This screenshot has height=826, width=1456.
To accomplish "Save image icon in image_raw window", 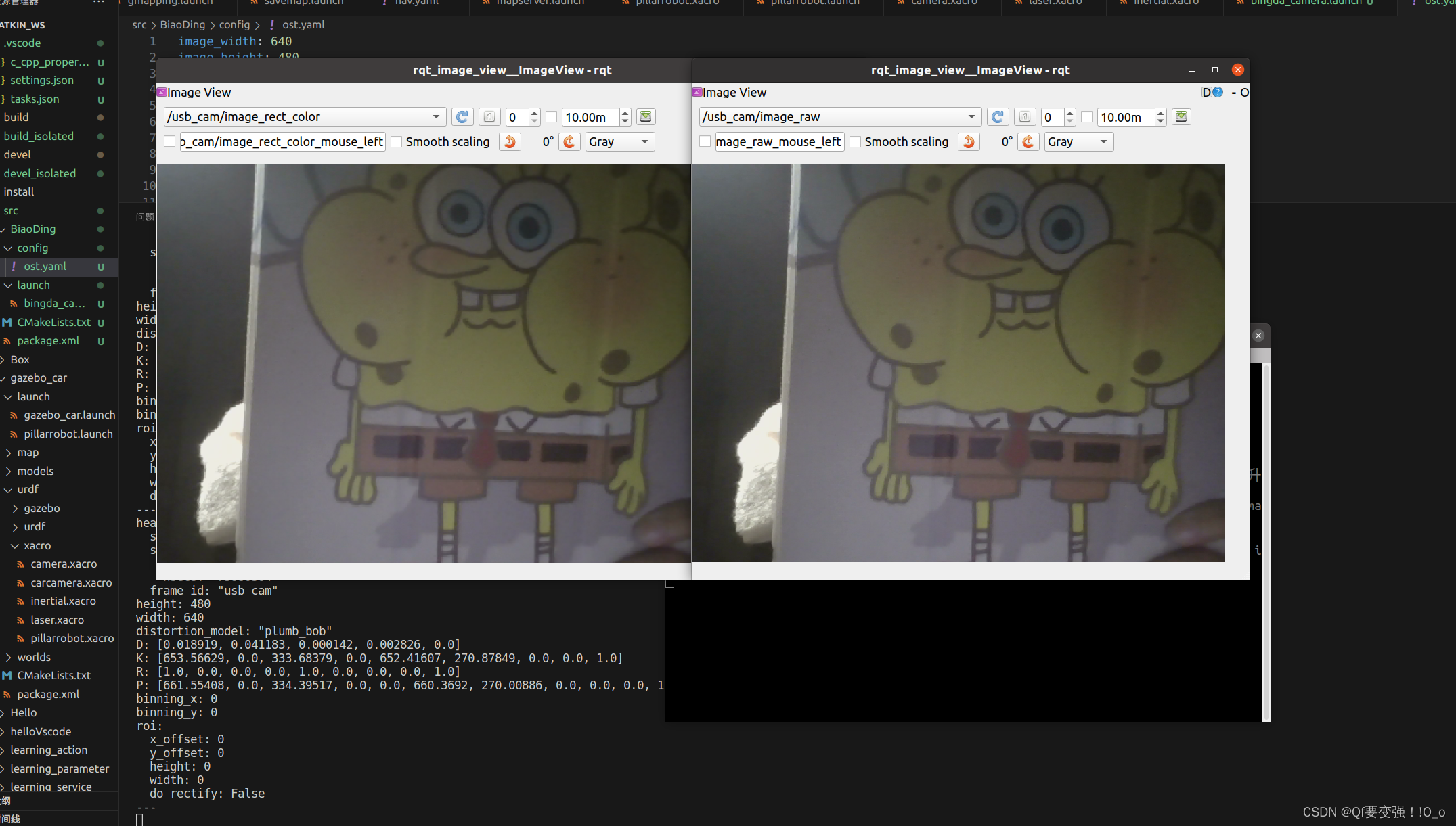I will 1181,117.
